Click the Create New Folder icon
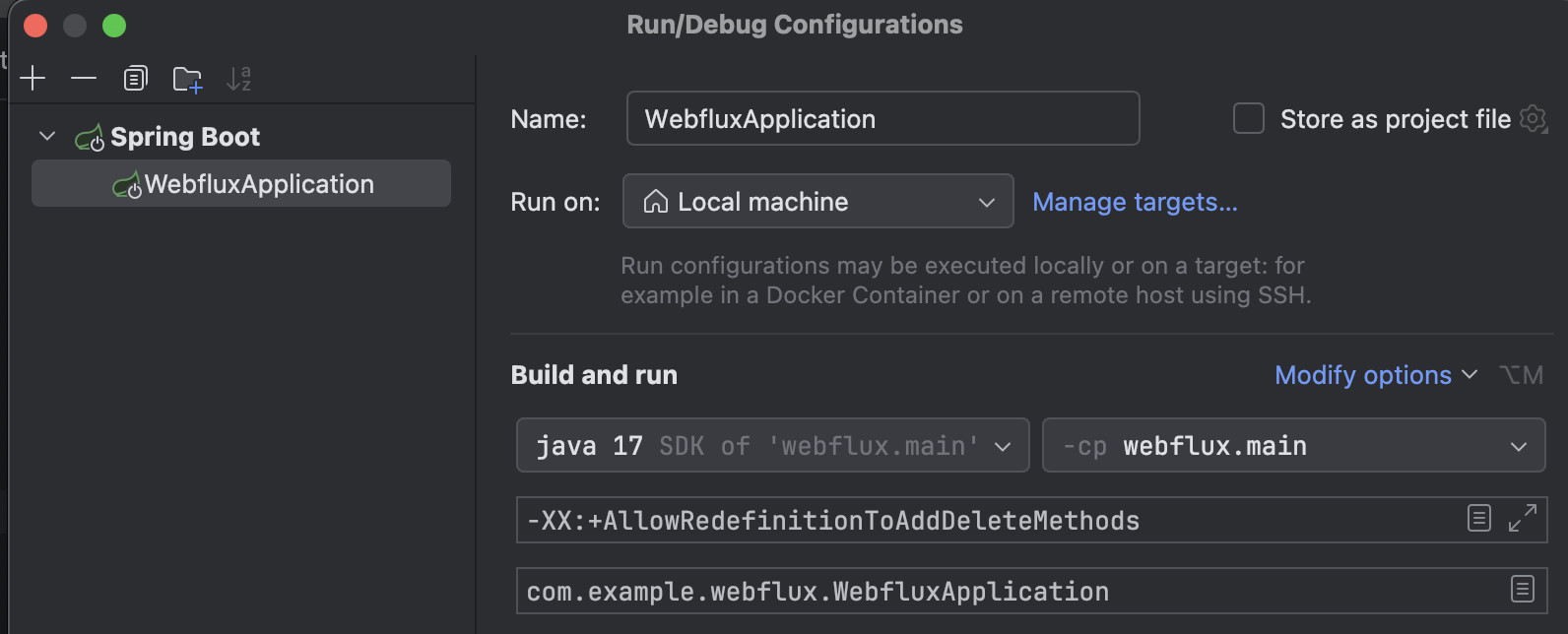 (x=187, y=80)
